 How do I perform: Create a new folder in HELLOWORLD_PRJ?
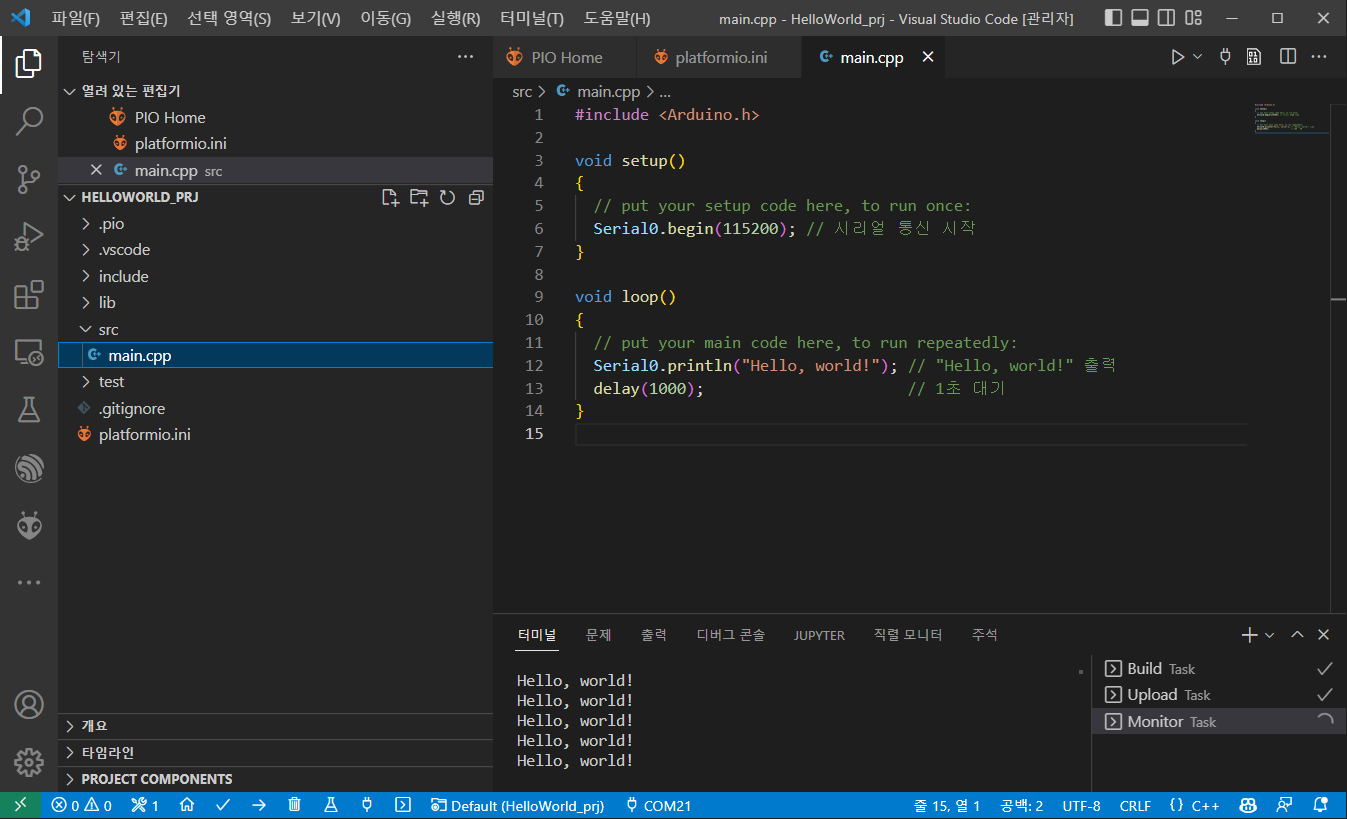pos(419,197)
